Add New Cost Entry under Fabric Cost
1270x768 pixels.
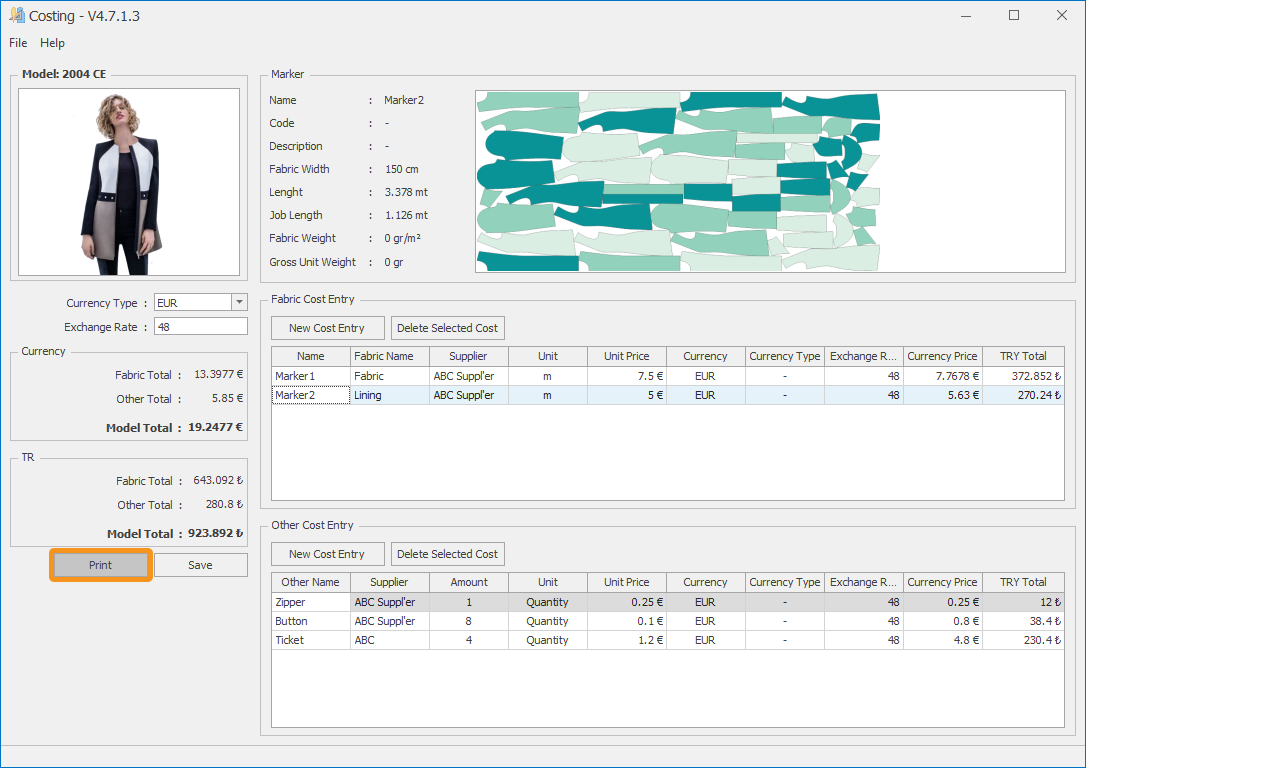tap(327, 328)
